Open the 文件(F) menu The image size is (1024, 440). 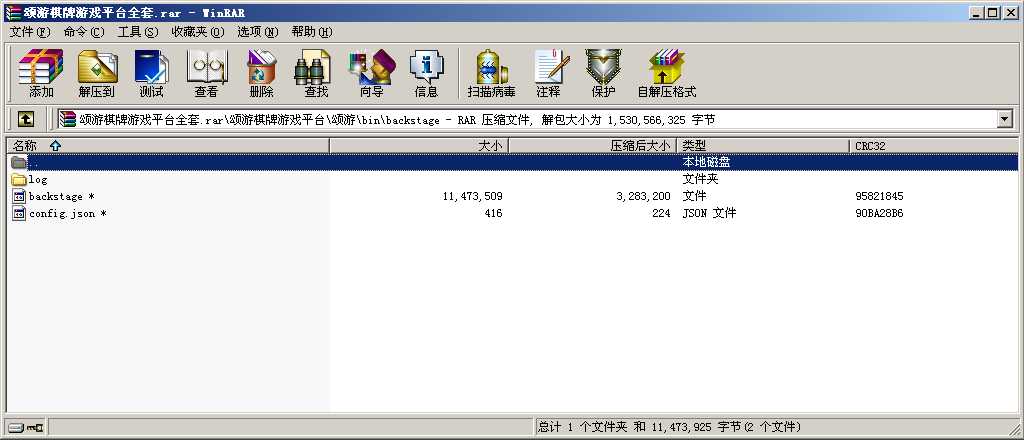29,32
